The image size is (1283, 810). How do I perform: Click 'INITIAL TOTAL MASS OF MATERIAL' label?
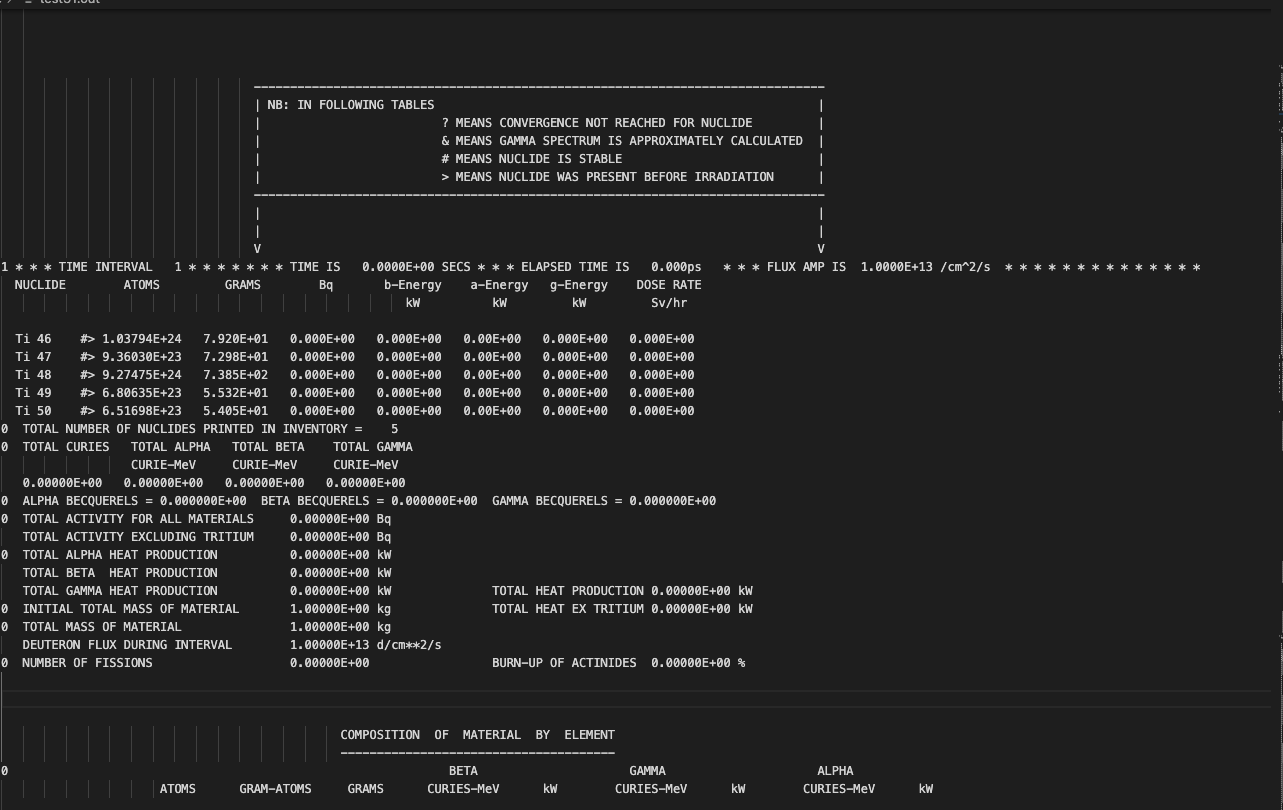click(131, 609)
